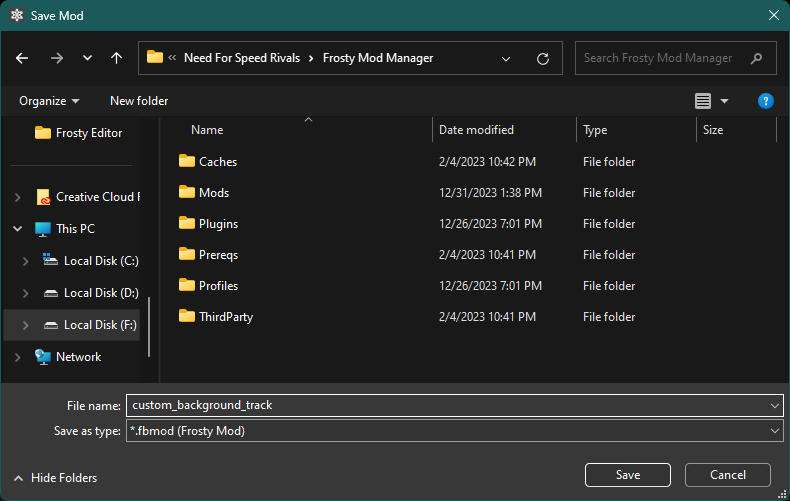This screenshot has height=501, width=790.
Task: Open the Save as type combo box
Action: (454, 431)
